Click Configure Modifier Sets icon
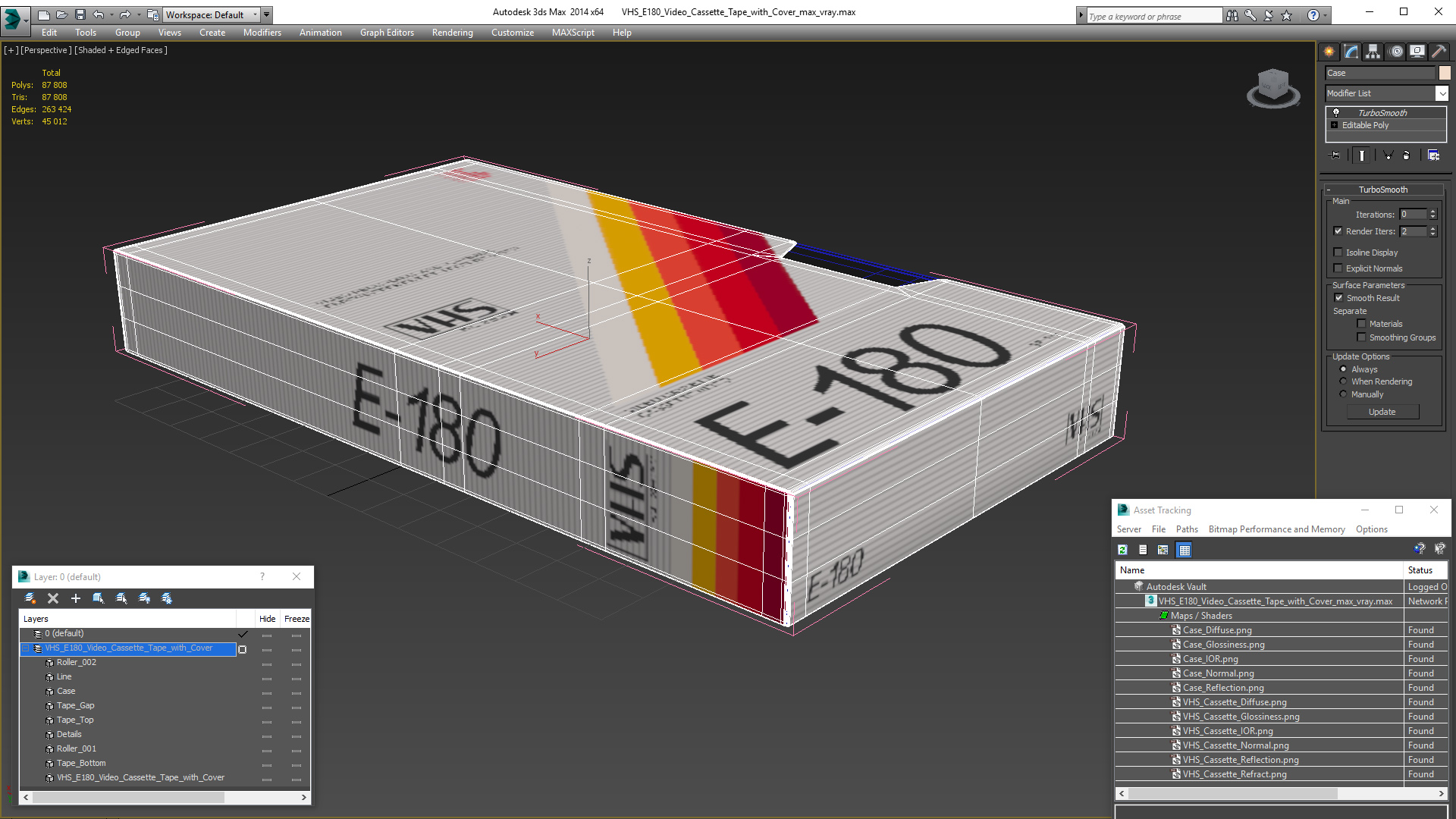 [x=1433, y=155]
